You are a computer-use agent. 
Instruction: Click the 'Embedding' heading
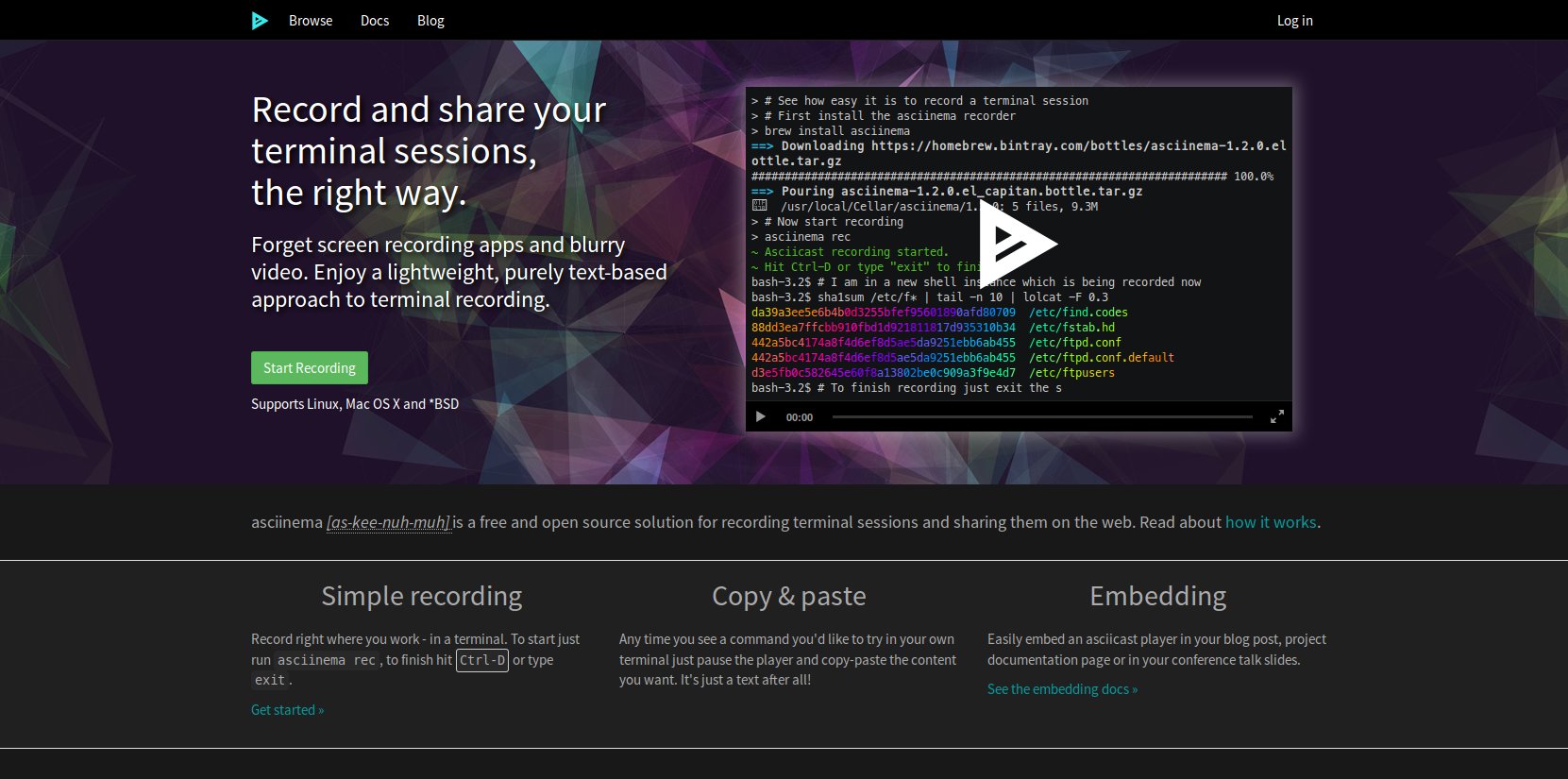click(x=1157, y=596)
